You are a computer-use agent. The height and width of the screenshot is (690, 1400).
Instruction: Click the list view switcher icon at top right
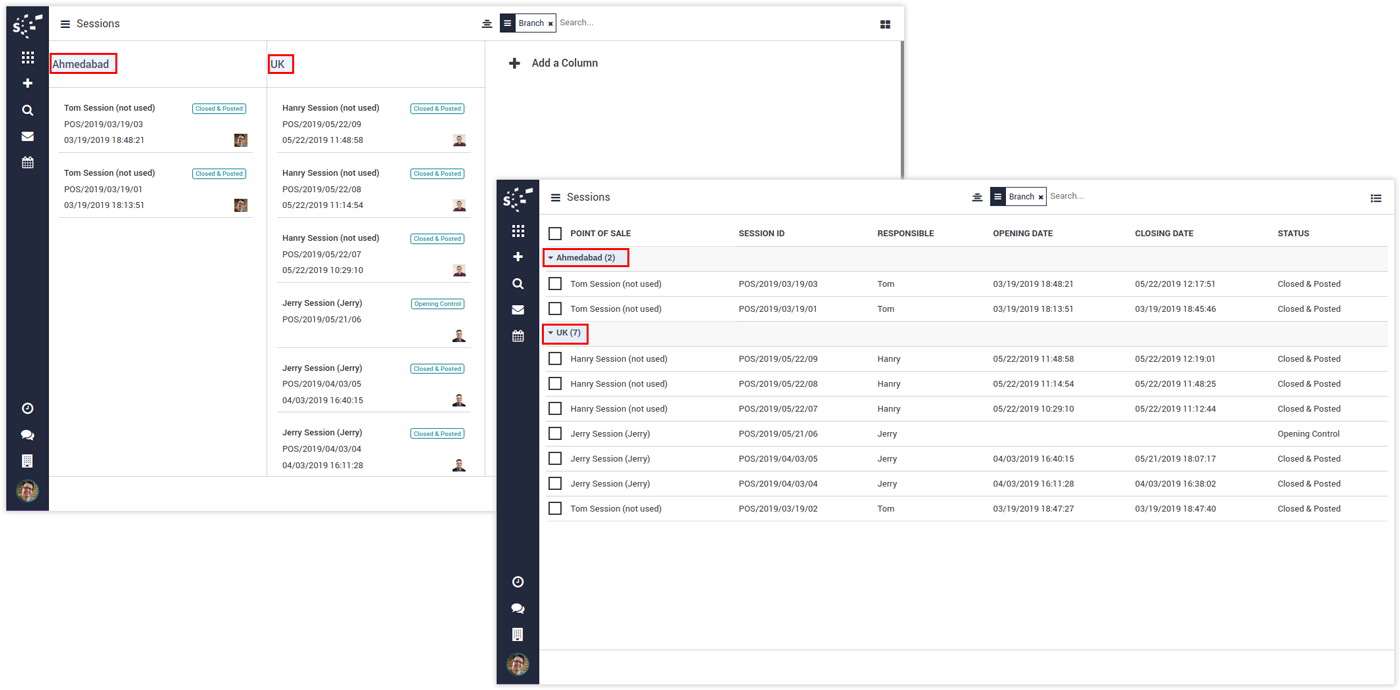click(1376, 198)
